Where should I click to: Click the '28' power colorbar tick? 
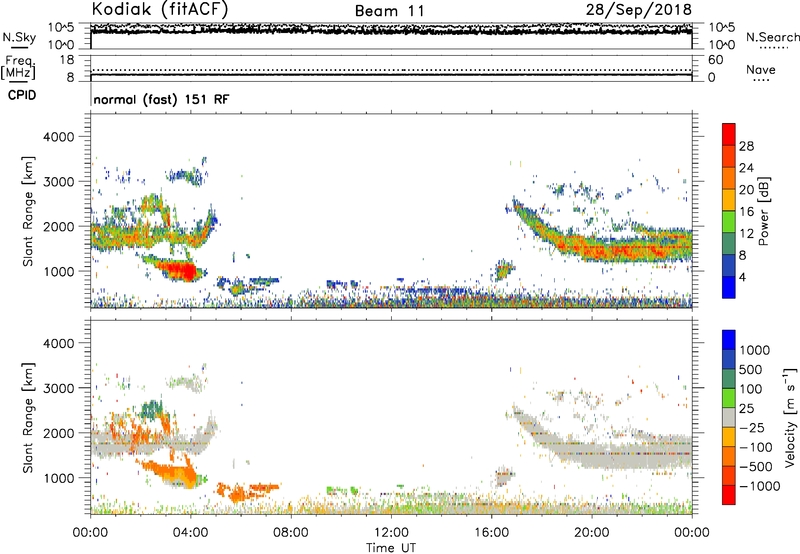pos(746,146)
